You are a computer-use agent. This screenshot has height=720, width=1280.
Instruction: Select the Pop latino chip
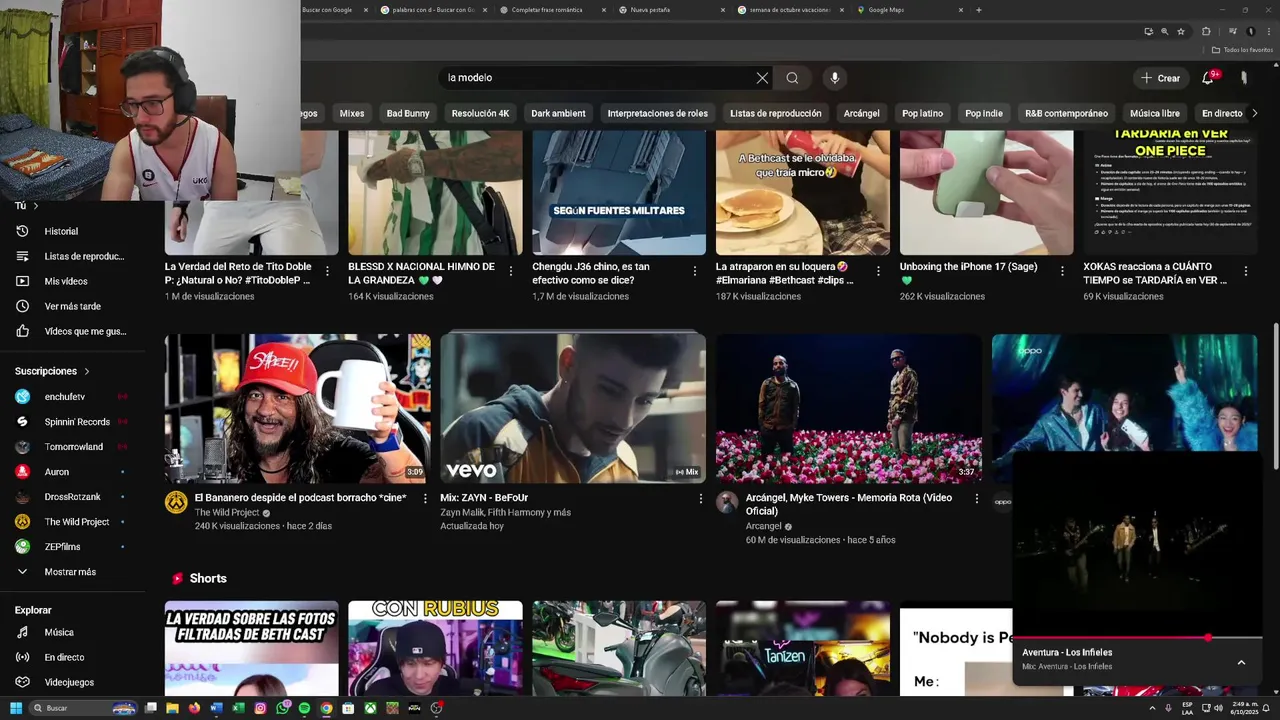pyautogui.click(x=922, y=113)
